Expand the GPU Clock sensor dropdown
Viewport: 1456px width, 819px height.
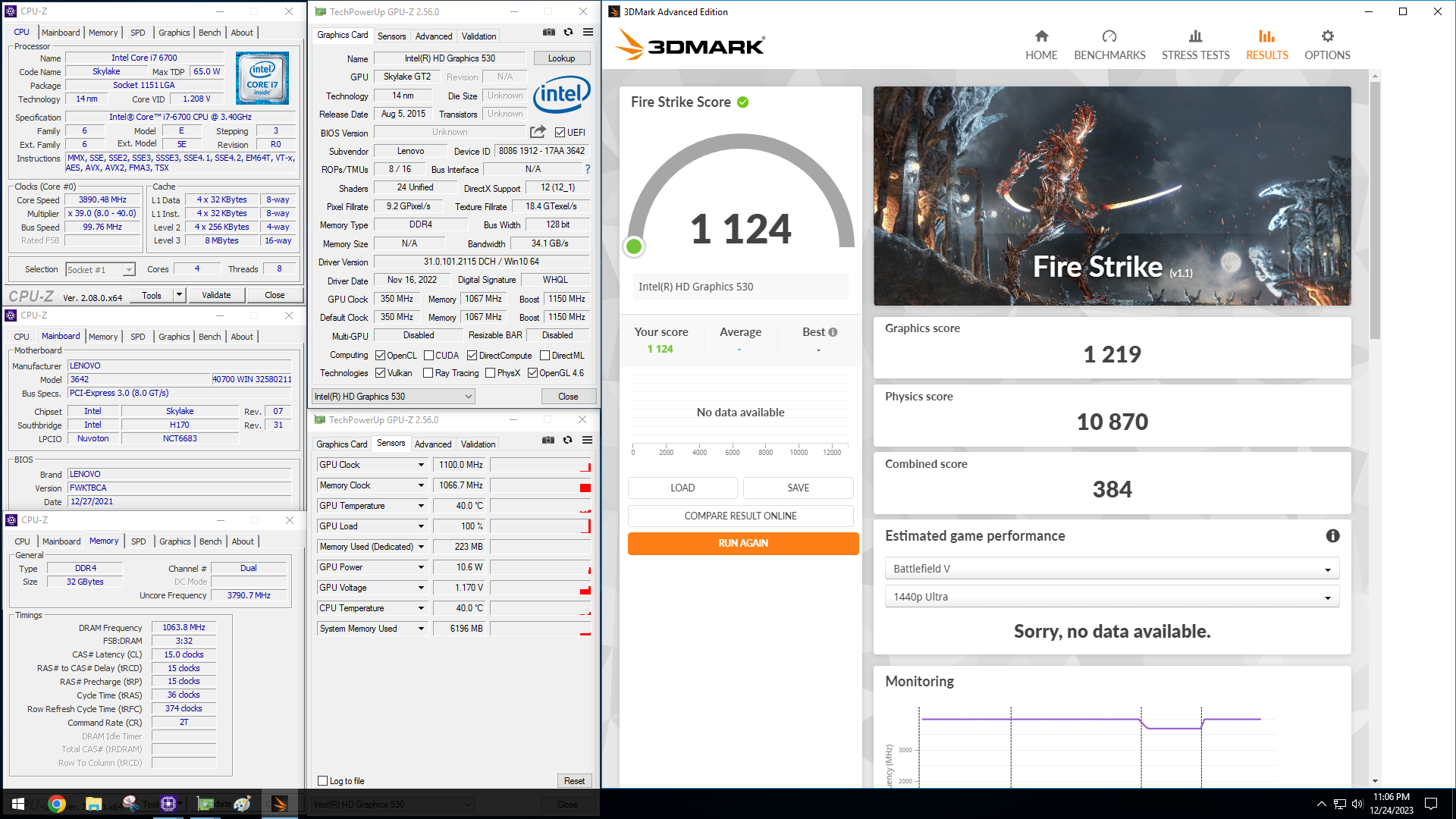tap(421, 465)
